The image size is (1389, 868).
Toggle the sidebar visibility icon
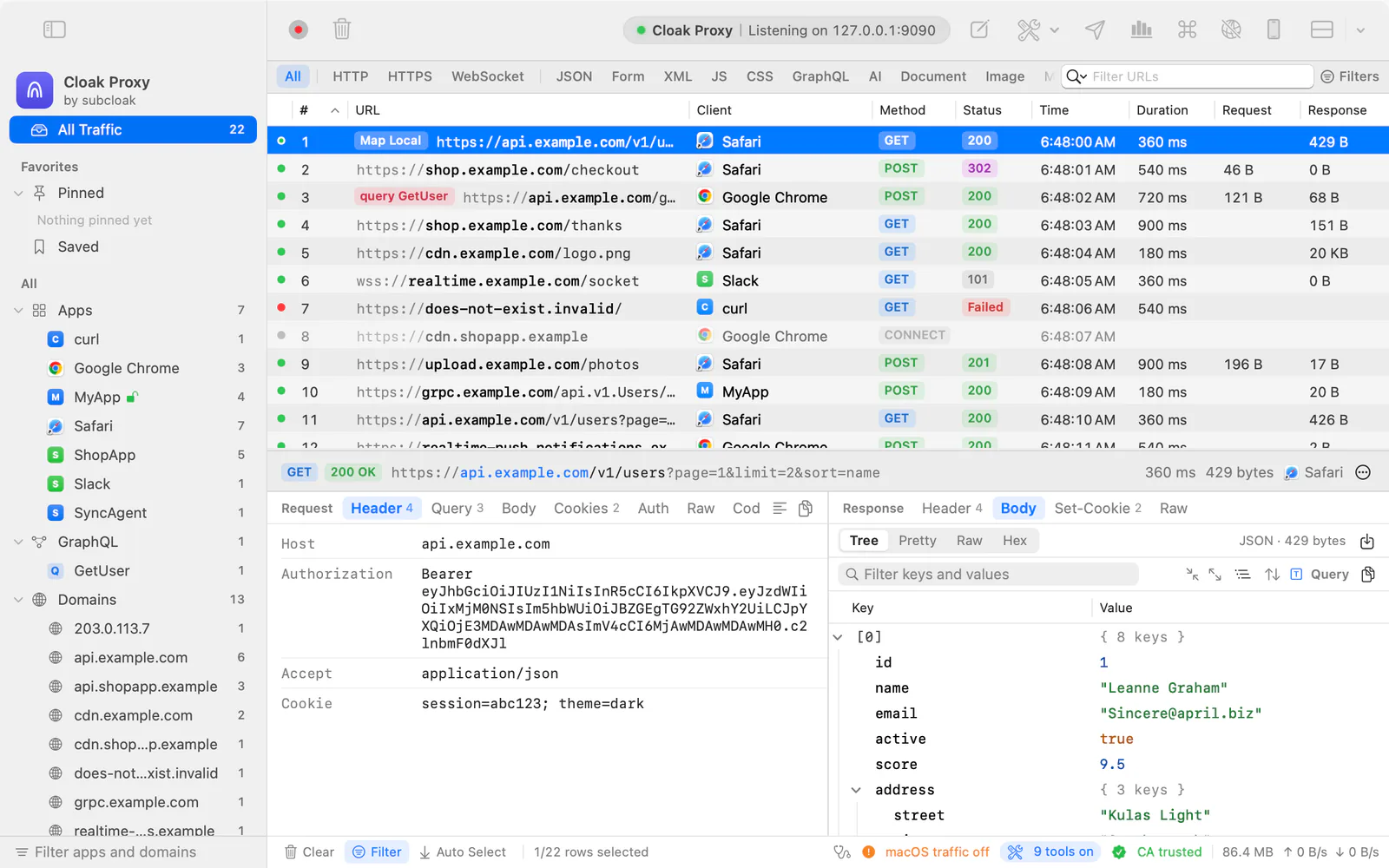(x=55, y=30)
